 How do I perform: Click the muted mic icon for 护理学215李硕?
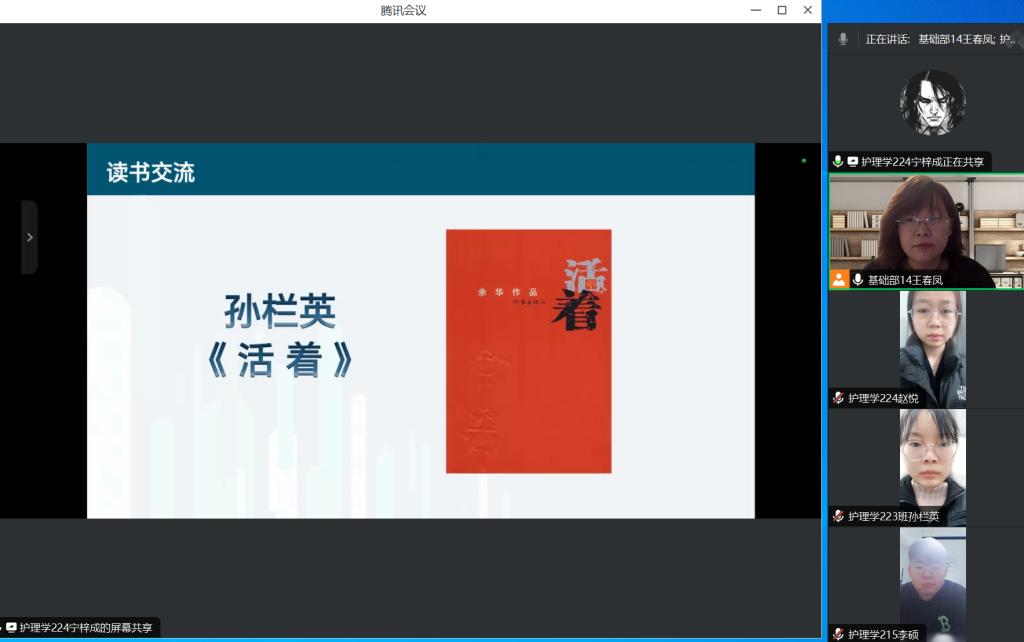838,634
